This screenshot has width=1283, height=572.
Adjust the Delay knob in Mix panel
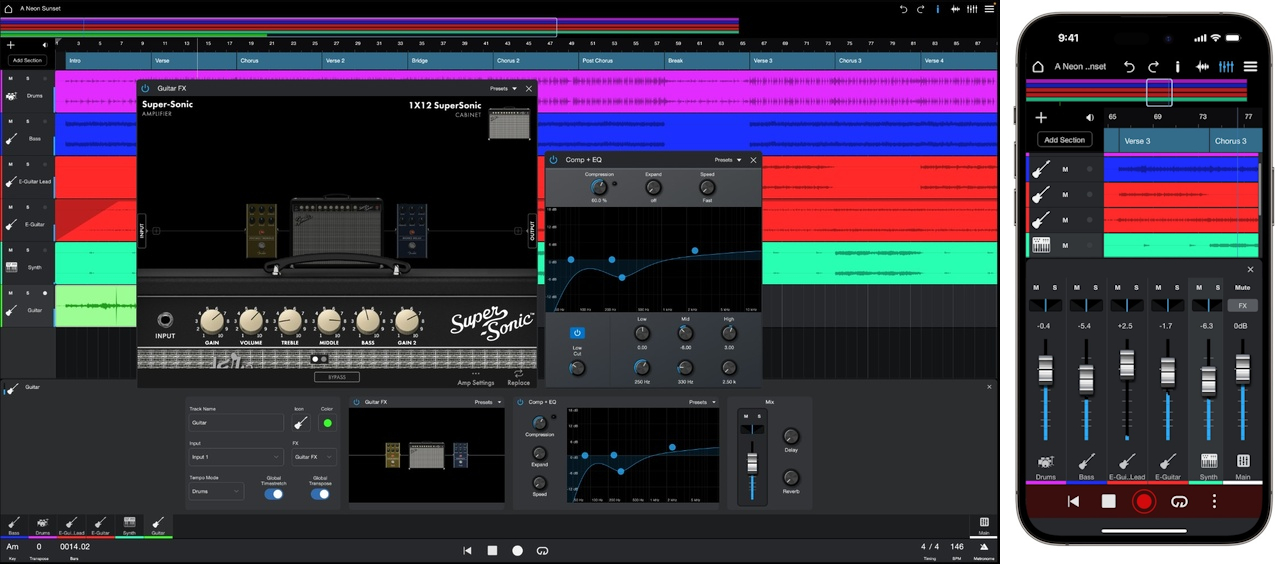791,436
